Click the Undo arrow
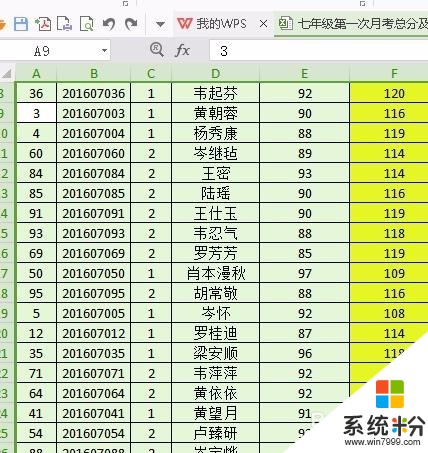This screenshot has width=428, height=453. [109, 24]
